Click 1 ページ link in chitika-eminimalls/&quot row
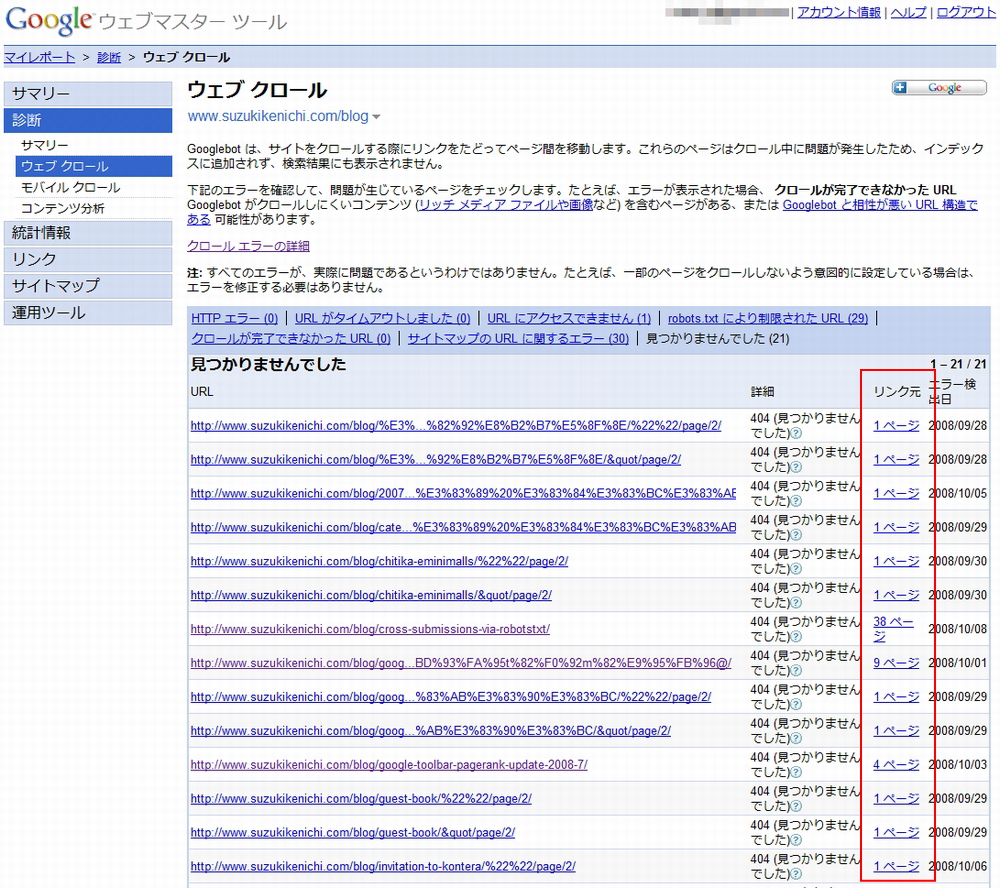The image size is (1000, 888). (896, 595)
